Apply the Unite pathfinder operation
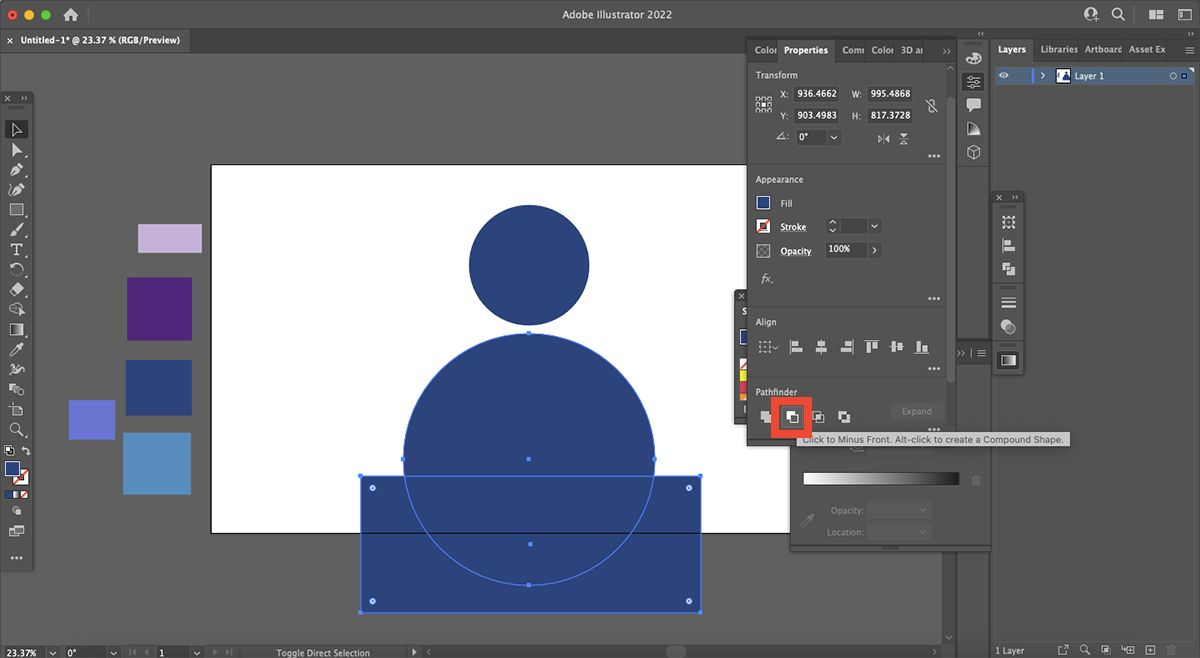 767,416
